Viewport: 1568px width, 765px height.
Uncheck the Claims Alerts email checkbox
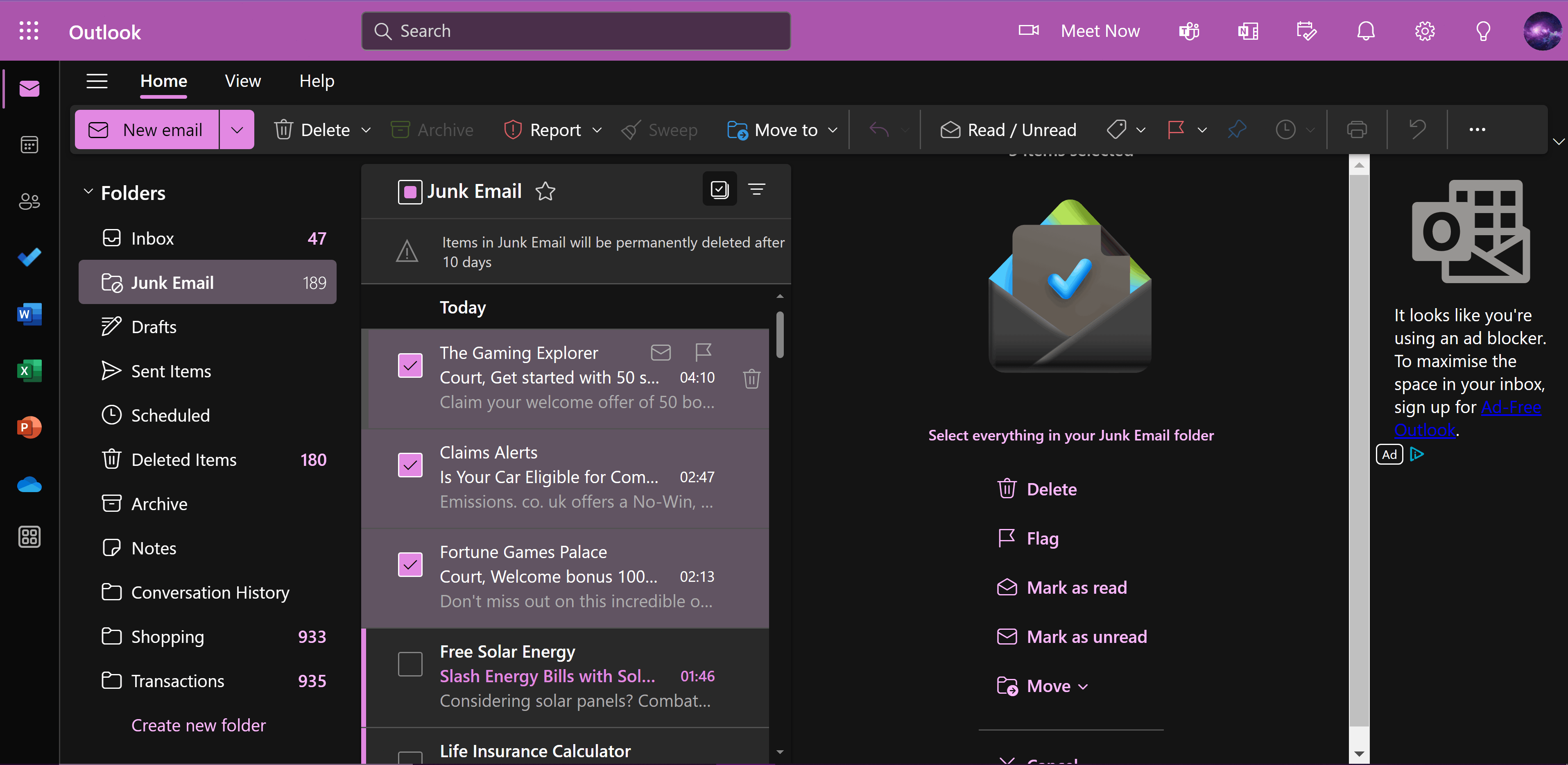(410, 465)
